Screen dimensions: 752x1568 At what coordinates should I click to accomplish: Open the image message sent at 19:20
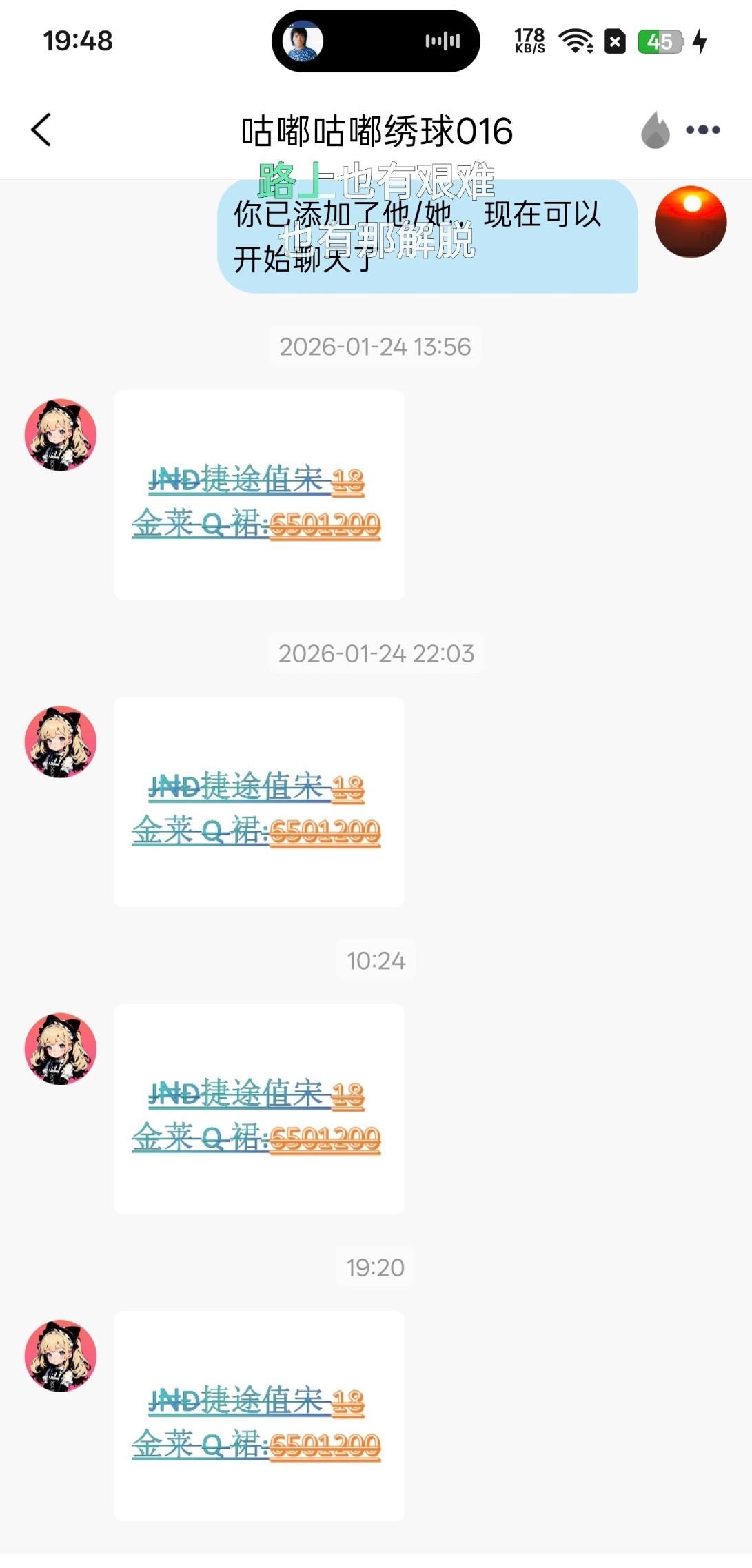259,1416
